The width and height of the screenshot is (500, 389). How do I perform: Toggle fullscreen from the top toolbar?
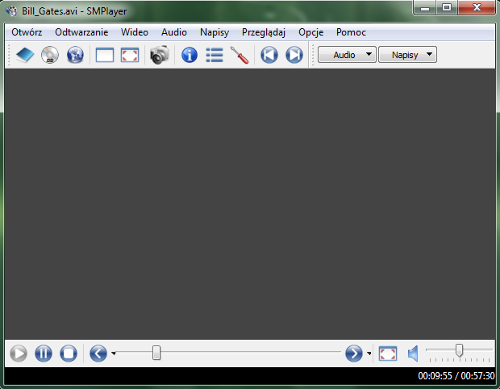point(130,55)
